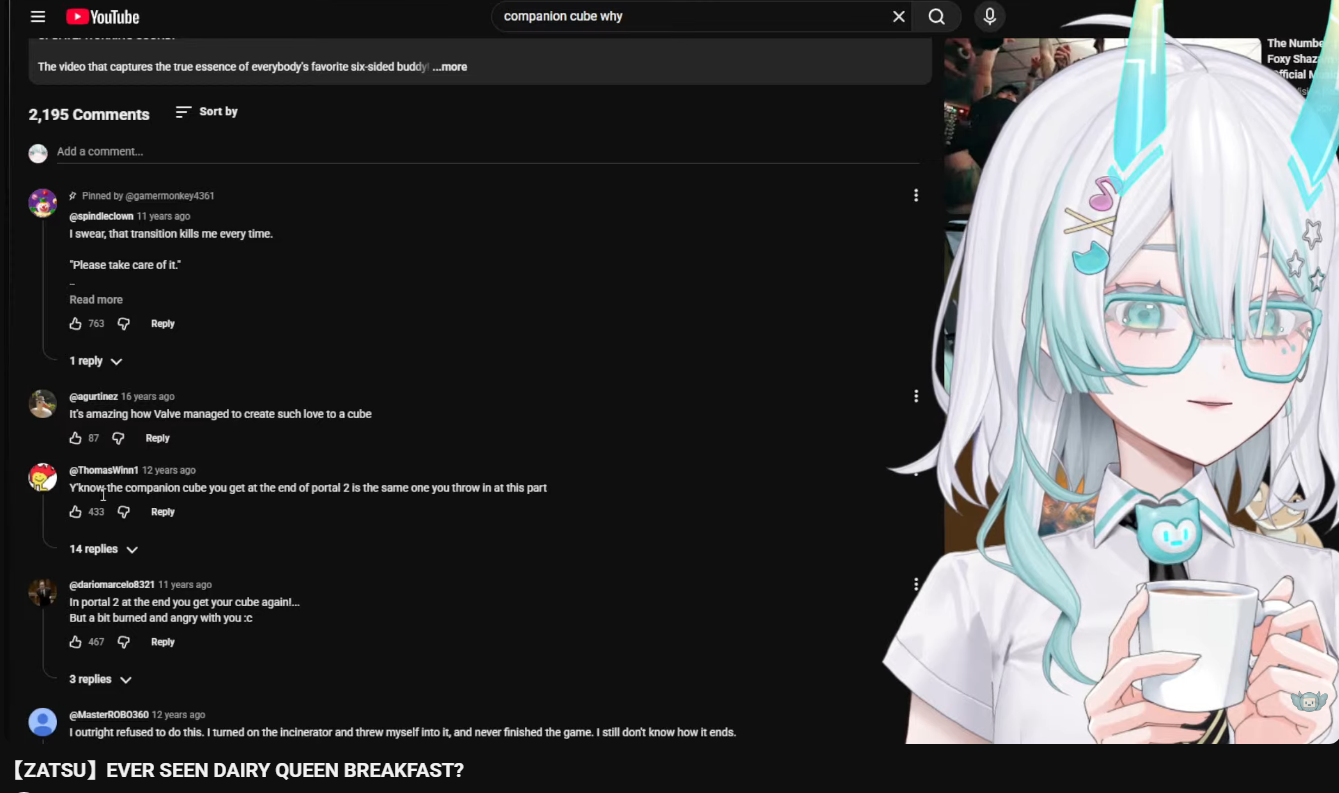Click the Sort by comments button
The image size is (1339, 793).
click(x=207, y=112)
